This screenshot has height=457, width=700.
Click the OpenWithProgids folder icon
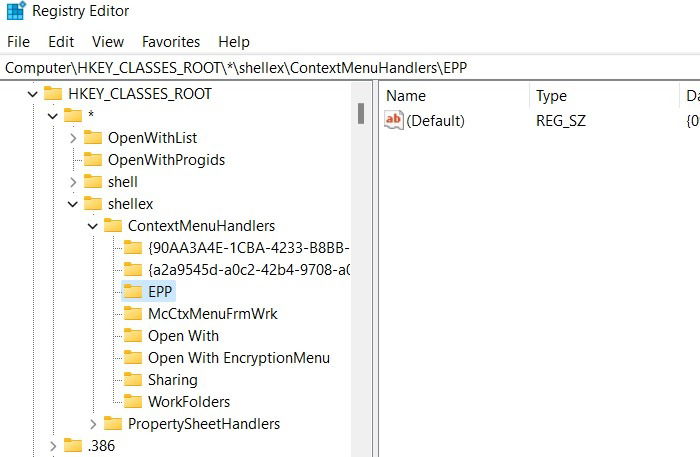pyautogui.click(x=93, y=160)
